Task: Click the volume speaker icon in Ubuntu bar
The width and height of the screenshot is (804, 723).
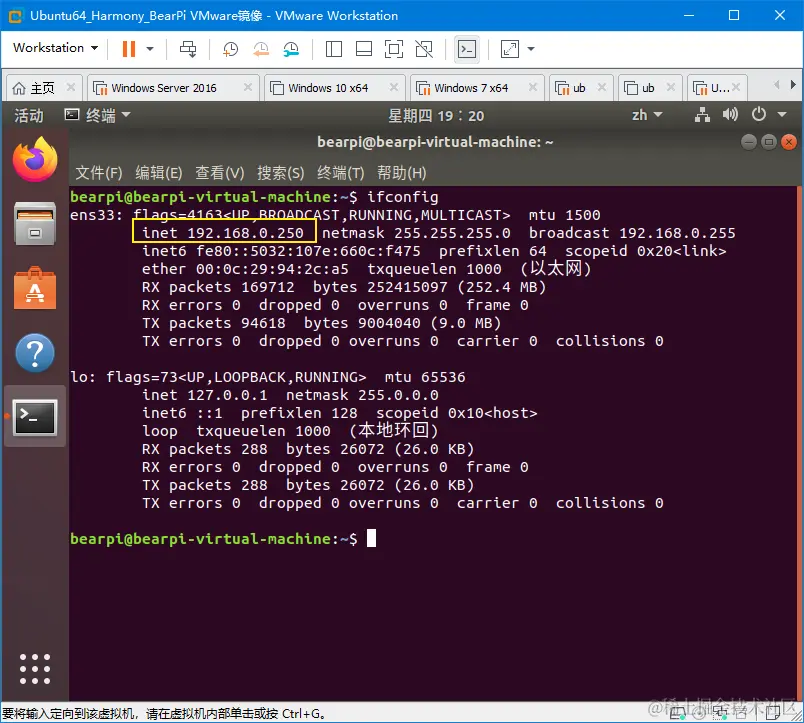Action: [x=730, y=114]
